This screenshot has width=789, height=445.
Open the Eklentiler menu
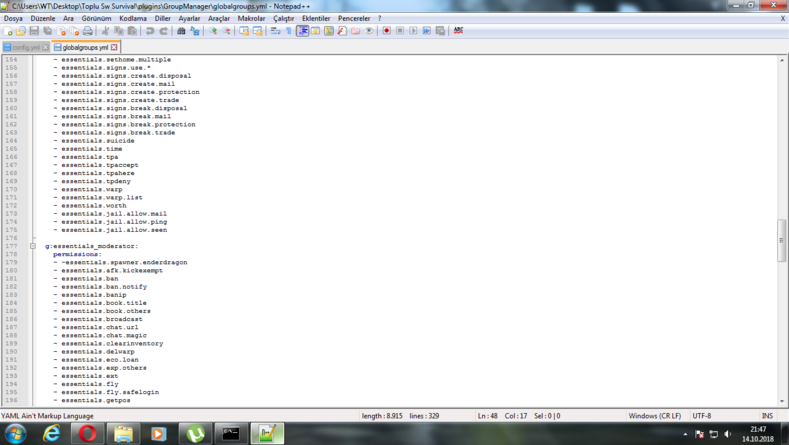[x=316, y=19]
